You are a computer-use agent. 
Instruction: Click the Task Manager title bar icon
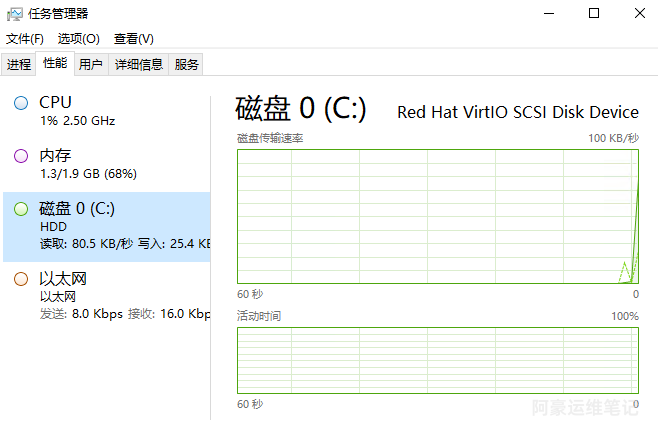click(15, 14)
